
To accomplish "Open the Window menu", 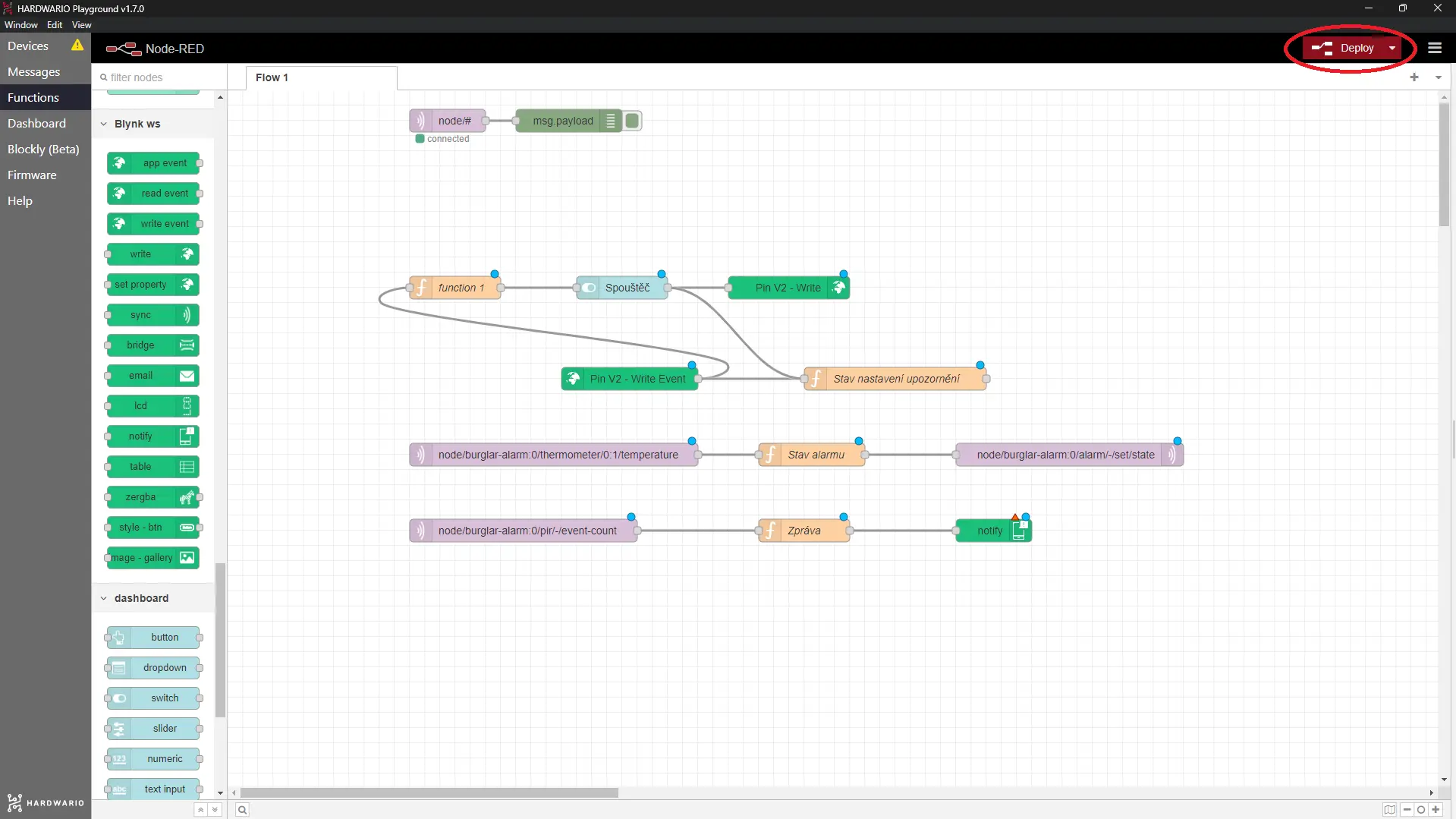I will click(20, 25).
